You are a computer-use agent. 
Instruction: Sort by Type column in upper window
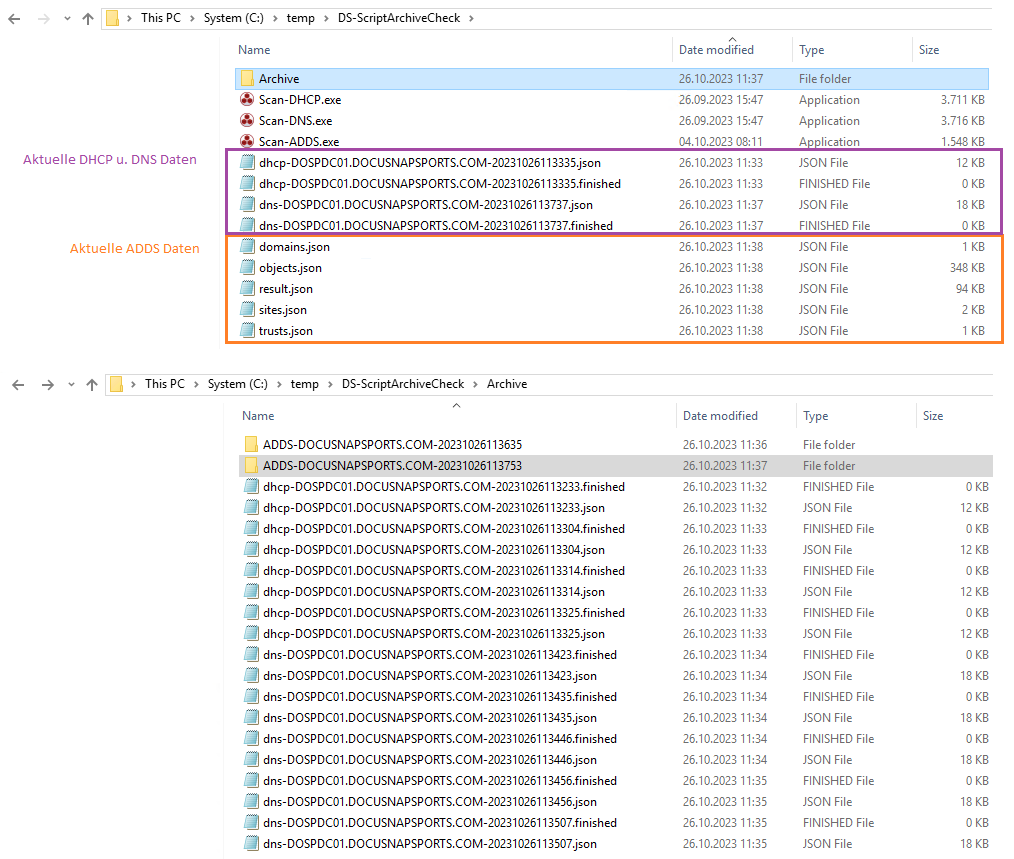point(812,50)
